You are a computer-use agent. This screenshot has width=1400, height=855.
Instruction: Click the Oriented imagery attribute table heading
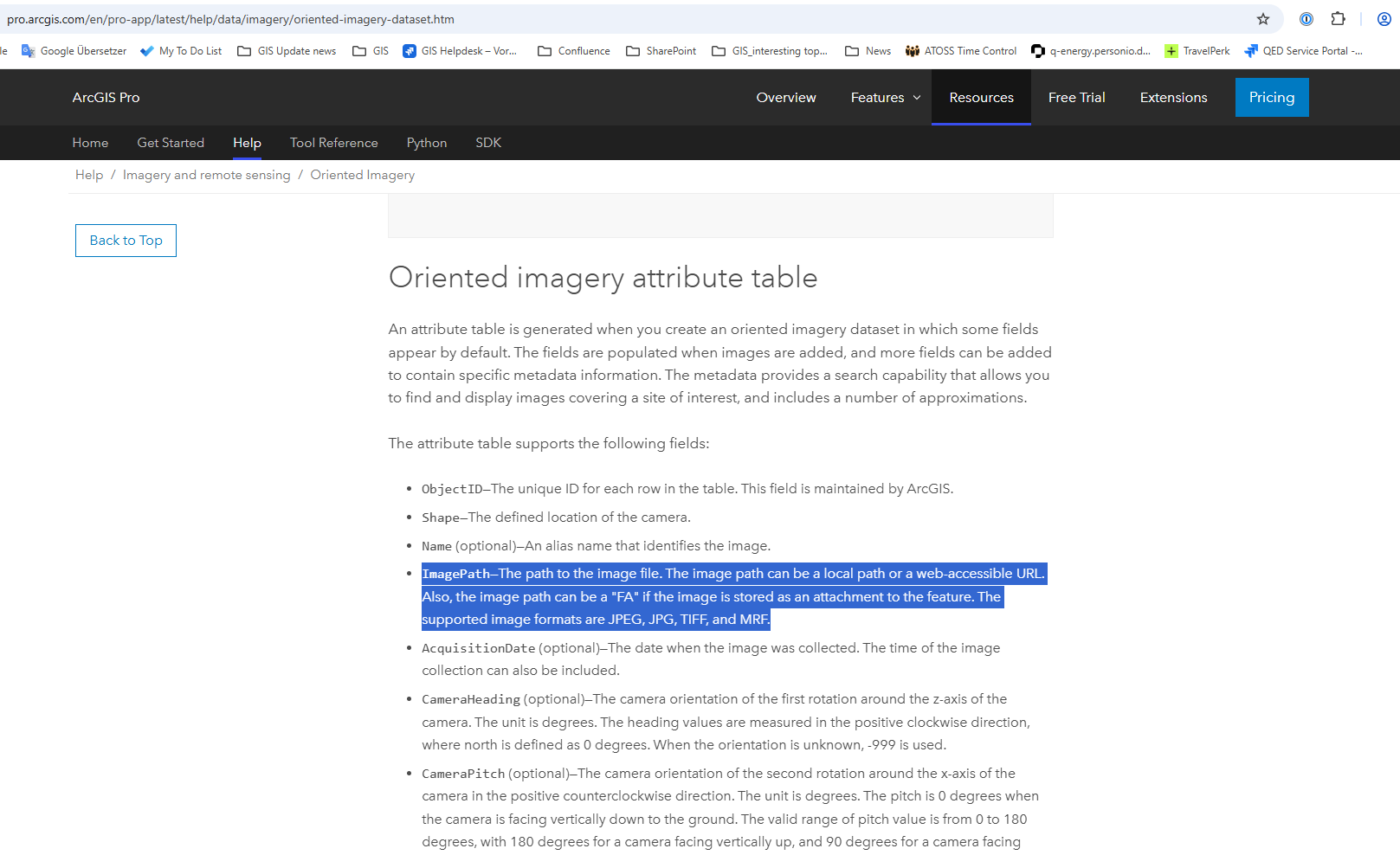click(x=603, y=278)
